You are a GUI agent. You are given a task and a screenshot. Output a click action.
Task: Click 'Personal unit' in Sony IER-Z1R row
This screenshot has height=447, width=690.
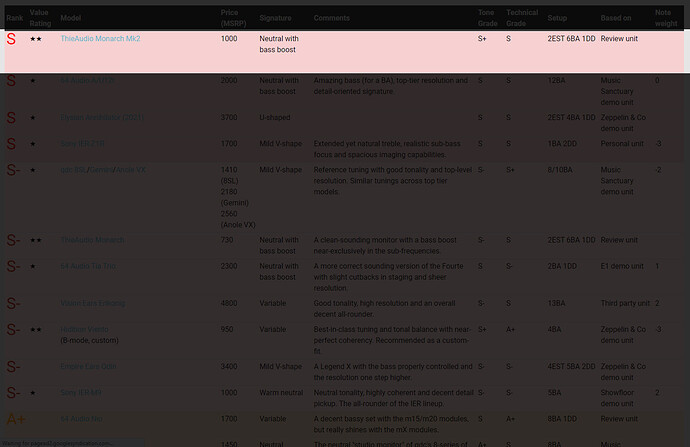tap(622, 144)
